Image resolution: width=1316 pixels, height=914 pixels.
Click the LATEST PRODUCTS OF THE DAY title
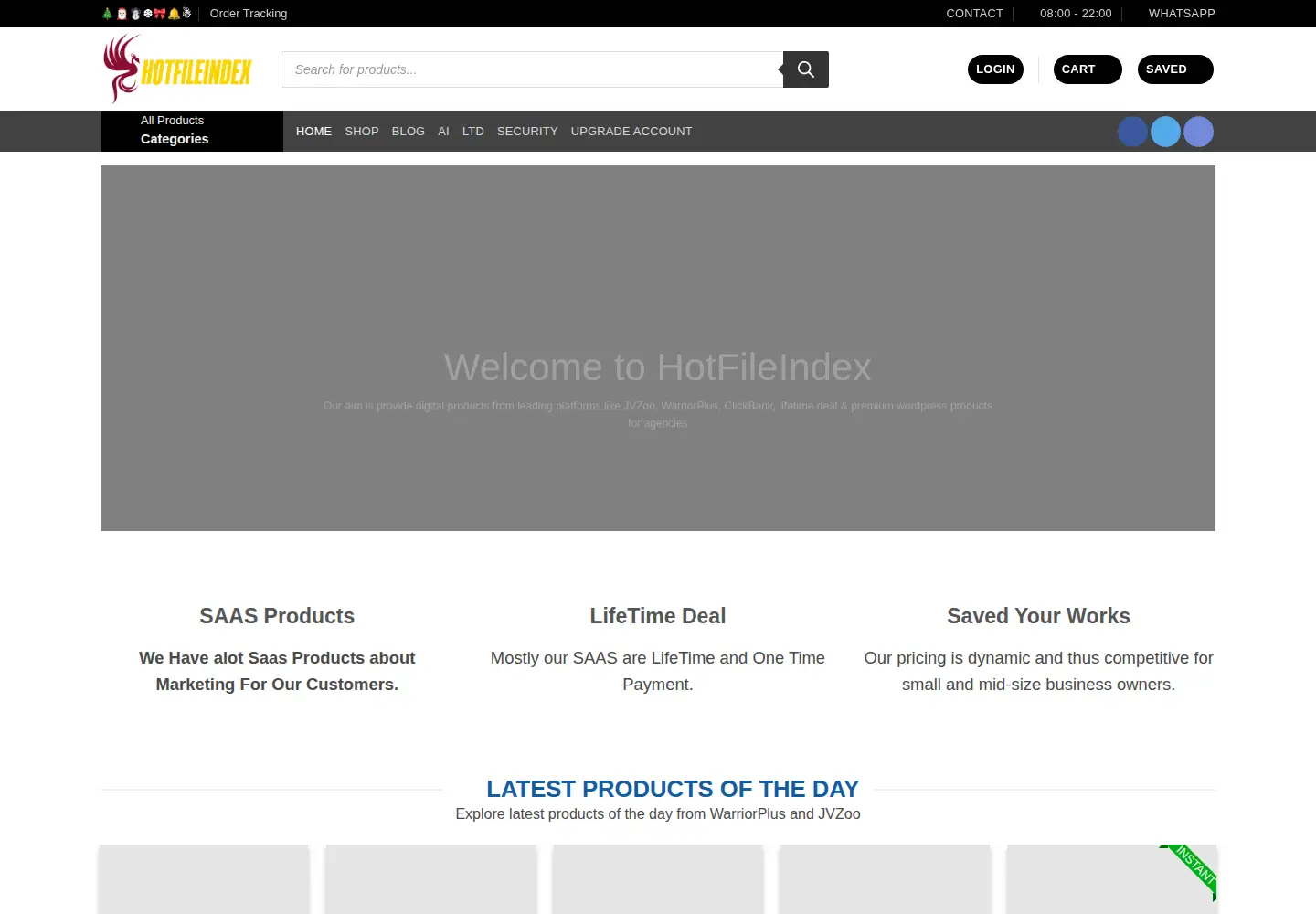click(673, 789)
